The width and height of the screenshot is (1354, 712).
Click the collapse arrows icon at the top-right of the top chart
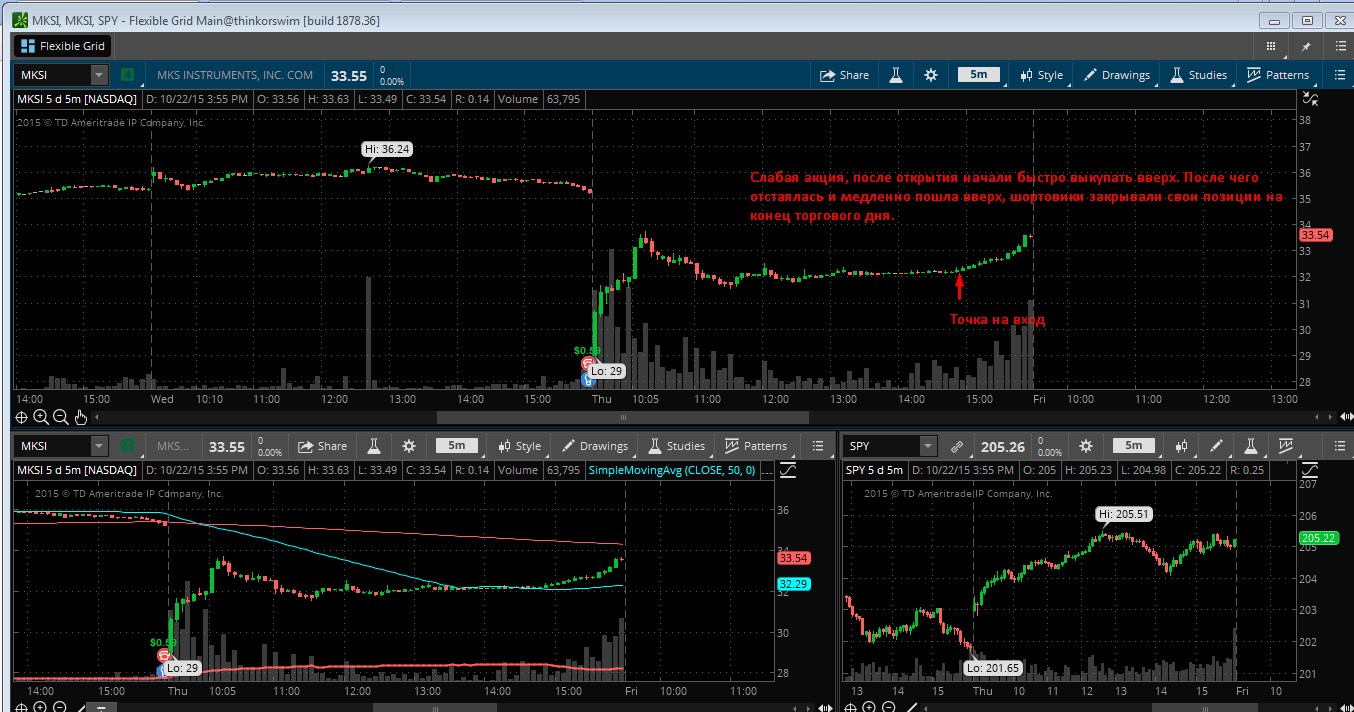click(x=1311, y=99)
